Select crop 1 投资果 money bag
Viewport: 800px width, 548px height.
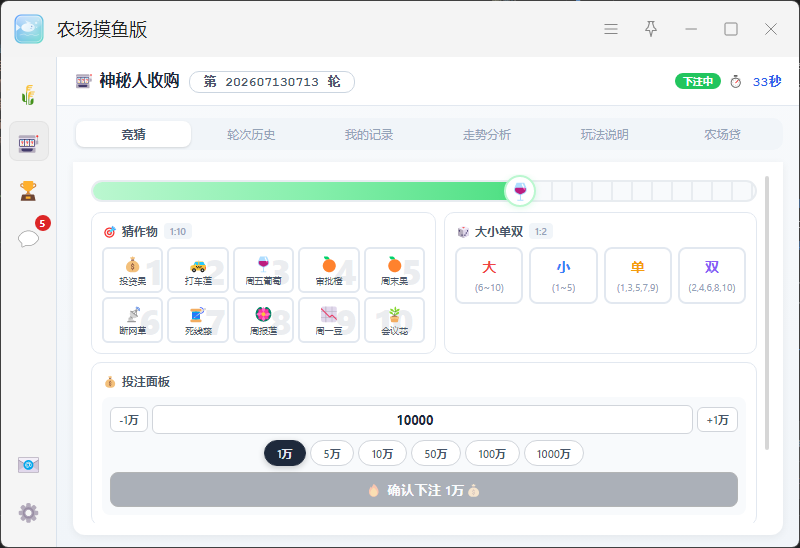[133, 270]
